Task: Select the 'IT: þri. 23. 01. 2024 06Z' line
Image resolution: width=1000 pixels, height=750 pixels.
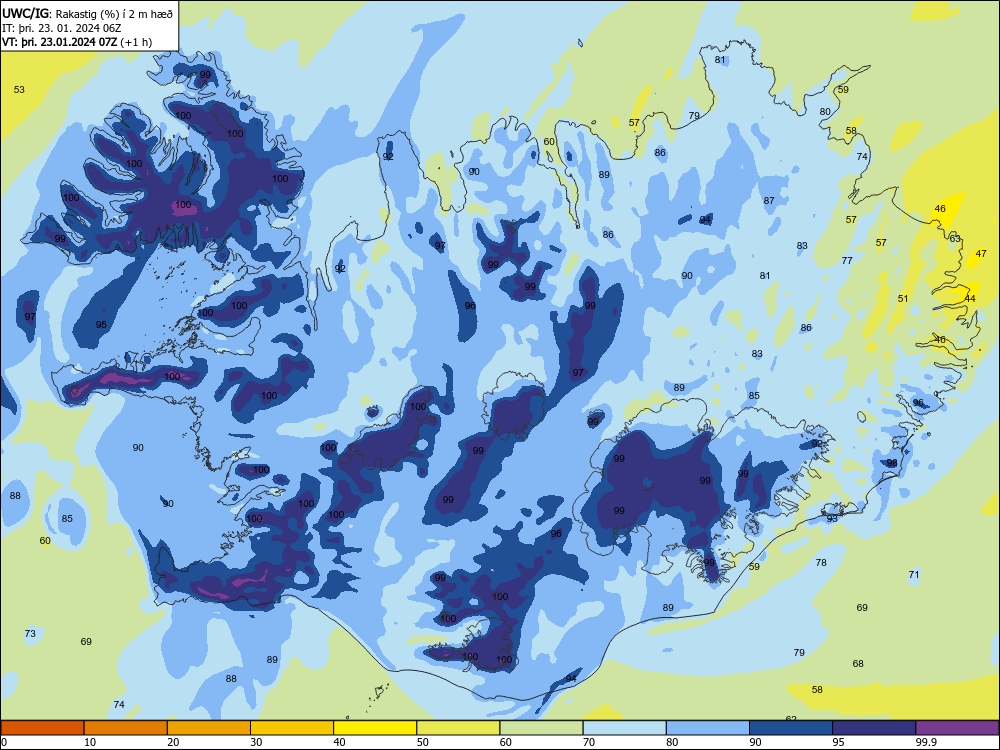Action: pos(61,28)
